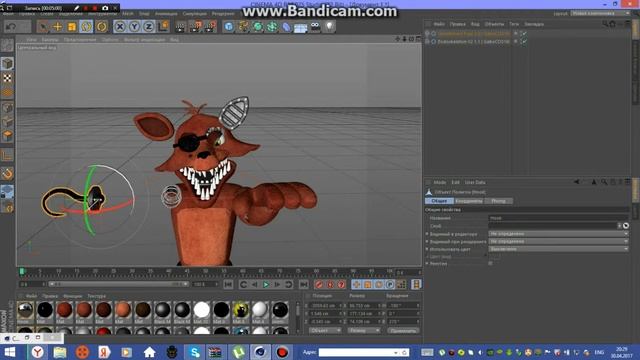Click make editable icon in left sidebar
Screen dimensions: 640x360
tap(7, 45)
